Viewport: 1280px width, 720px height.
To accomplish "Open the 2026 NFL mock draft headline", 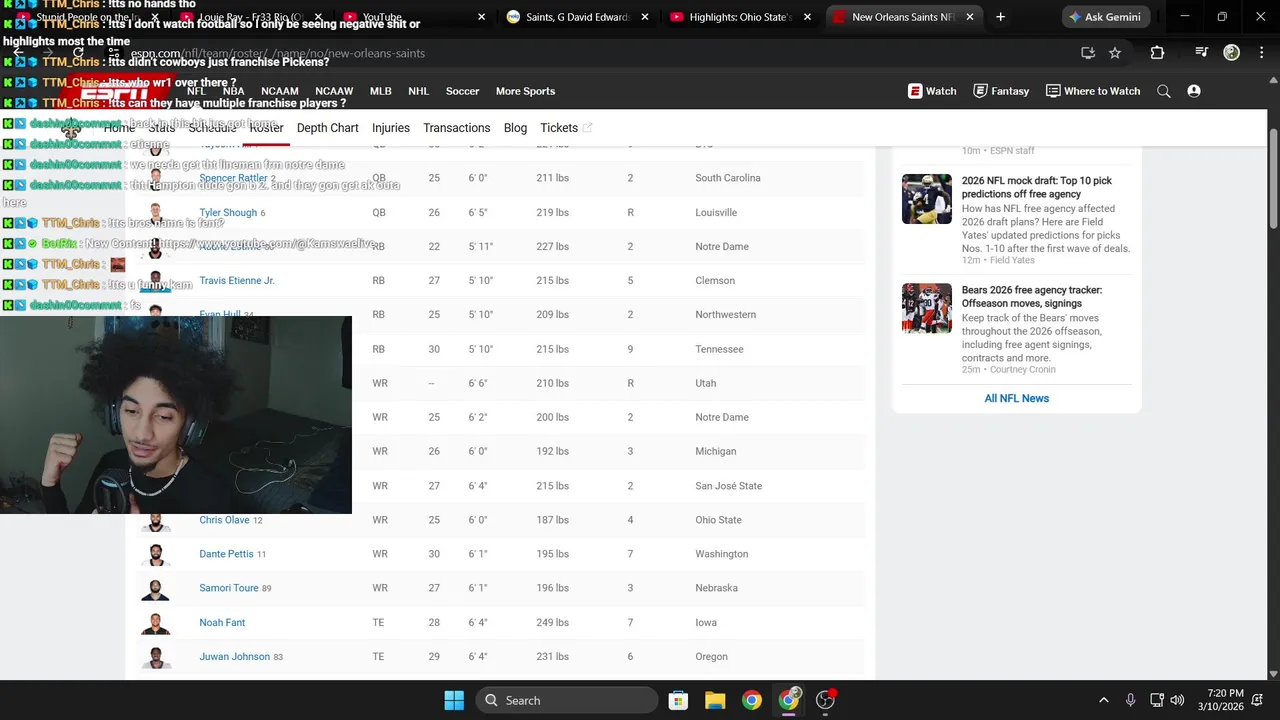I will 1037,187.
